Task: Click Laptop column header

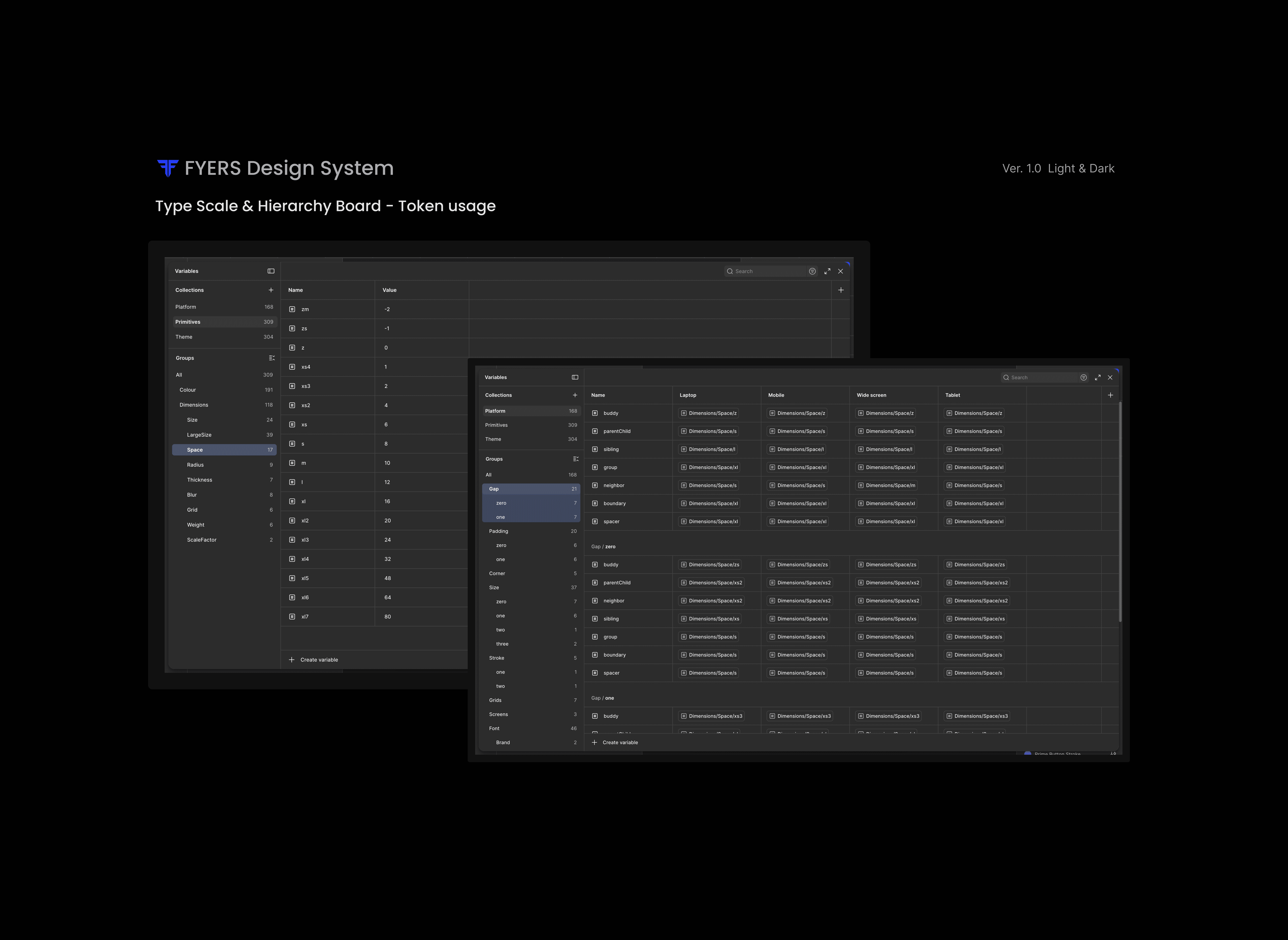Action: click(688, 395)
